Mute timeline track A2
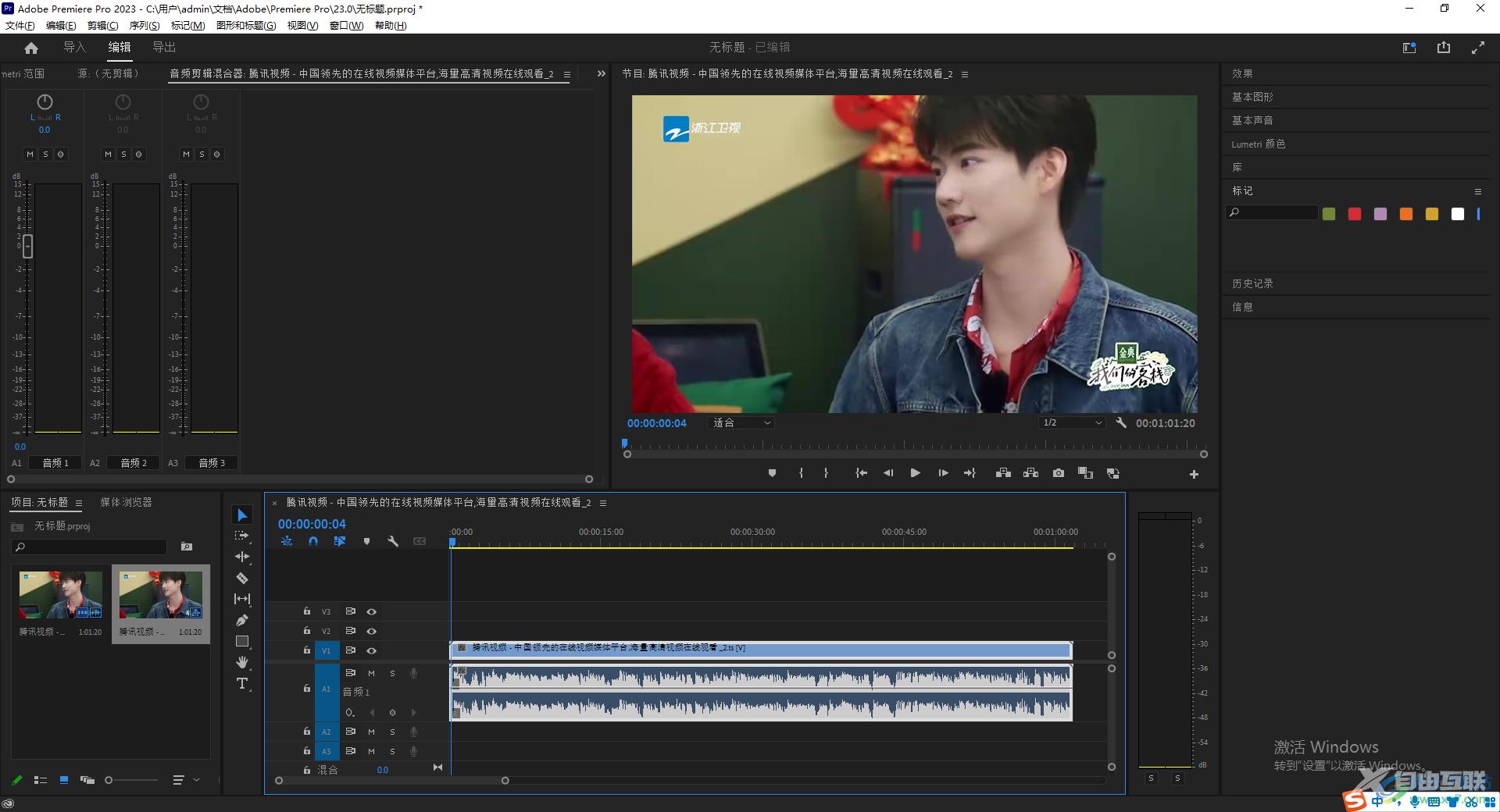The image size is (1500, 812). pyautogui.click(x=371, y=732)
